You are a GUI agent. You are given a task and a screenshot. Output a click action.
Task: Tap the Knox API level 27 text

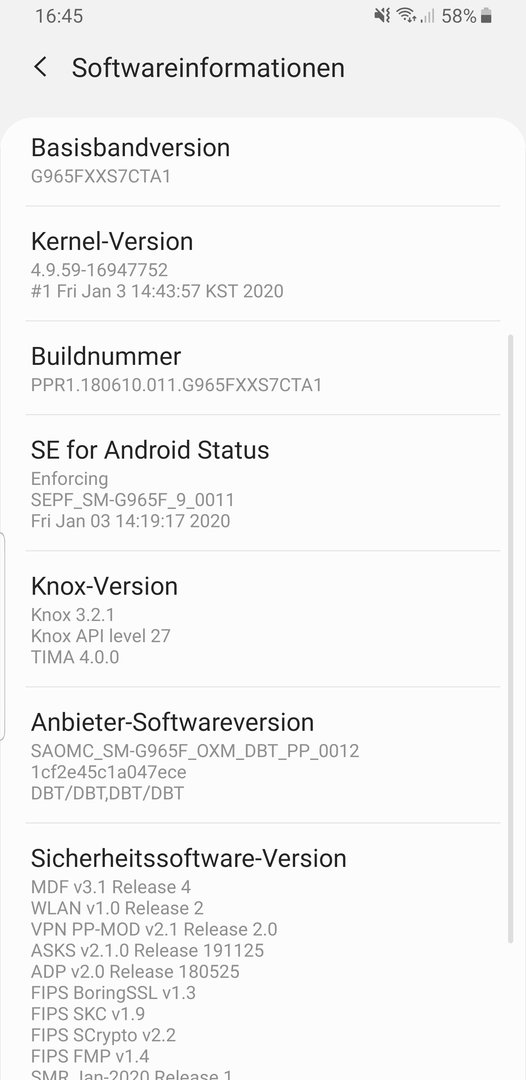pos(101,635)
